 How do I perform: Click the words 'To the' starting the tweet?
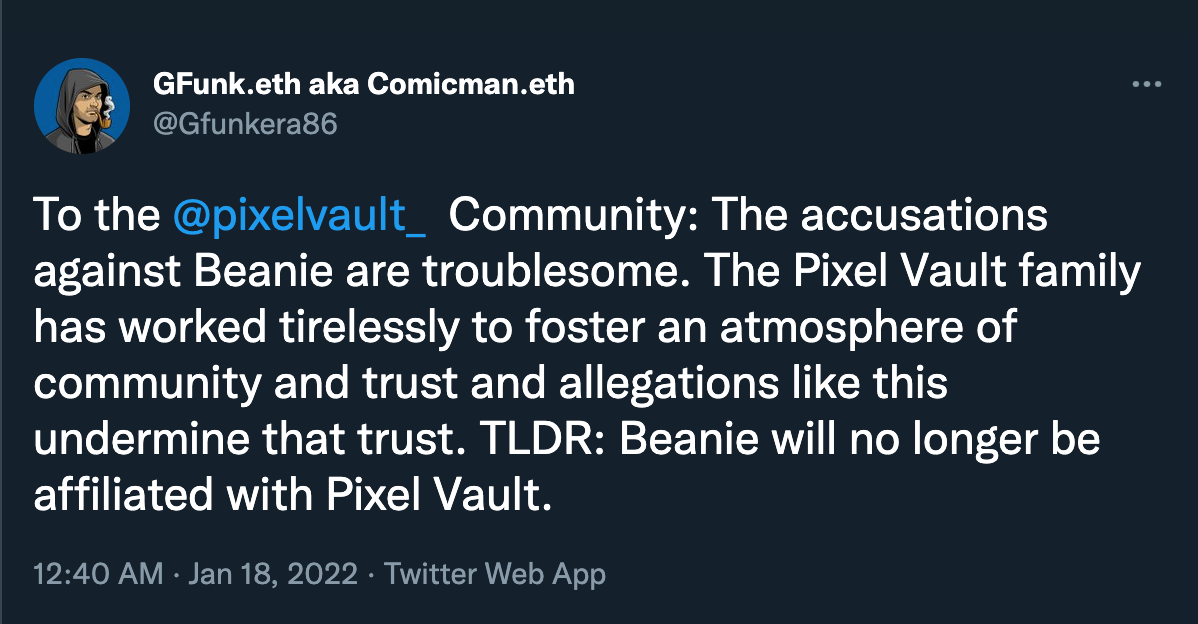(96, 217)
